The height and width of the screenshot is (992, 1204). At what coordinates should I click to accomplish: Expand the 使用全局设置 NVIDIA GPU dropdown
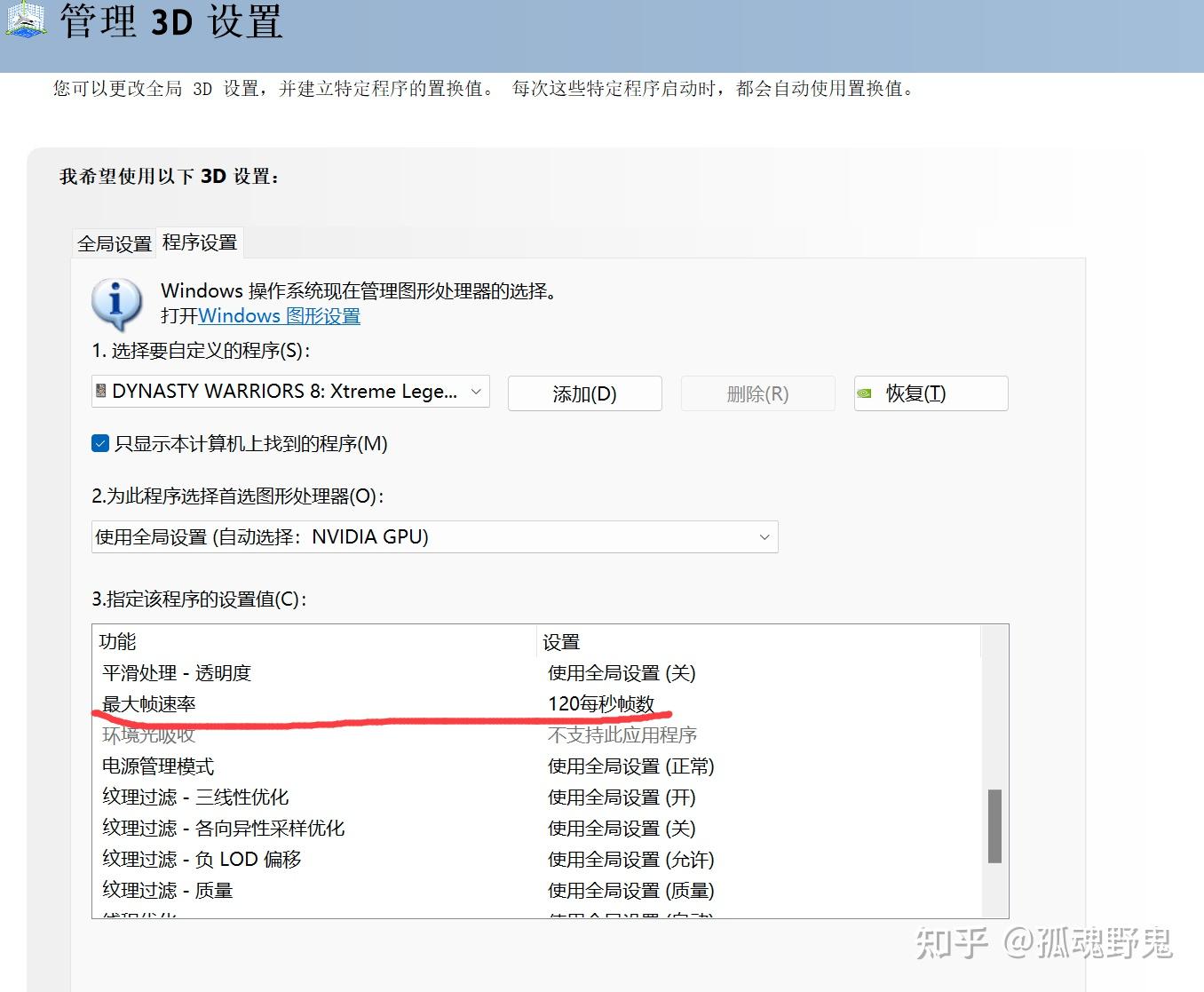point(435,536)
